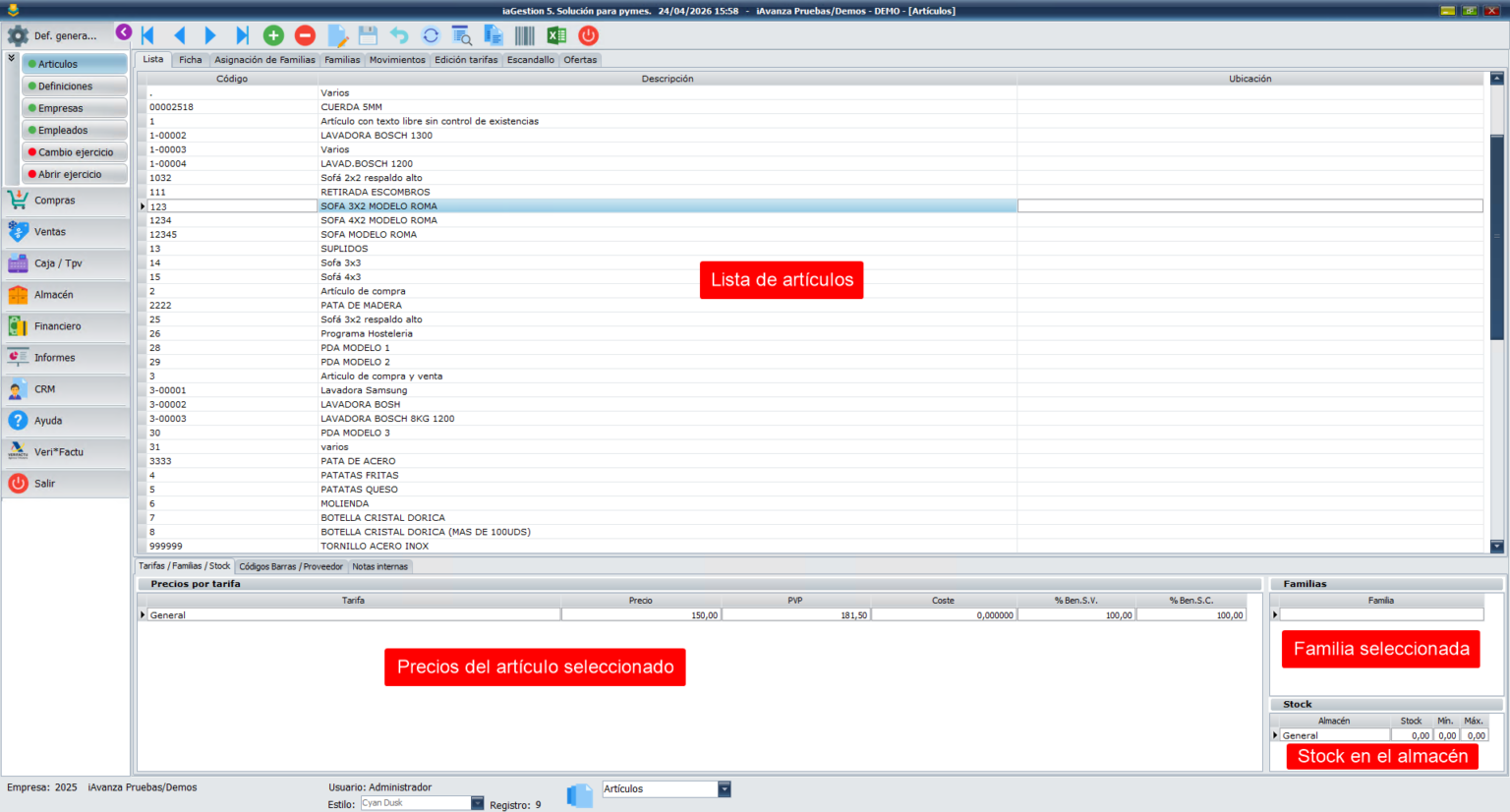Screen dimensions: 1510x812
Task: Click the search/filter list icon
Action: [462, 35]
